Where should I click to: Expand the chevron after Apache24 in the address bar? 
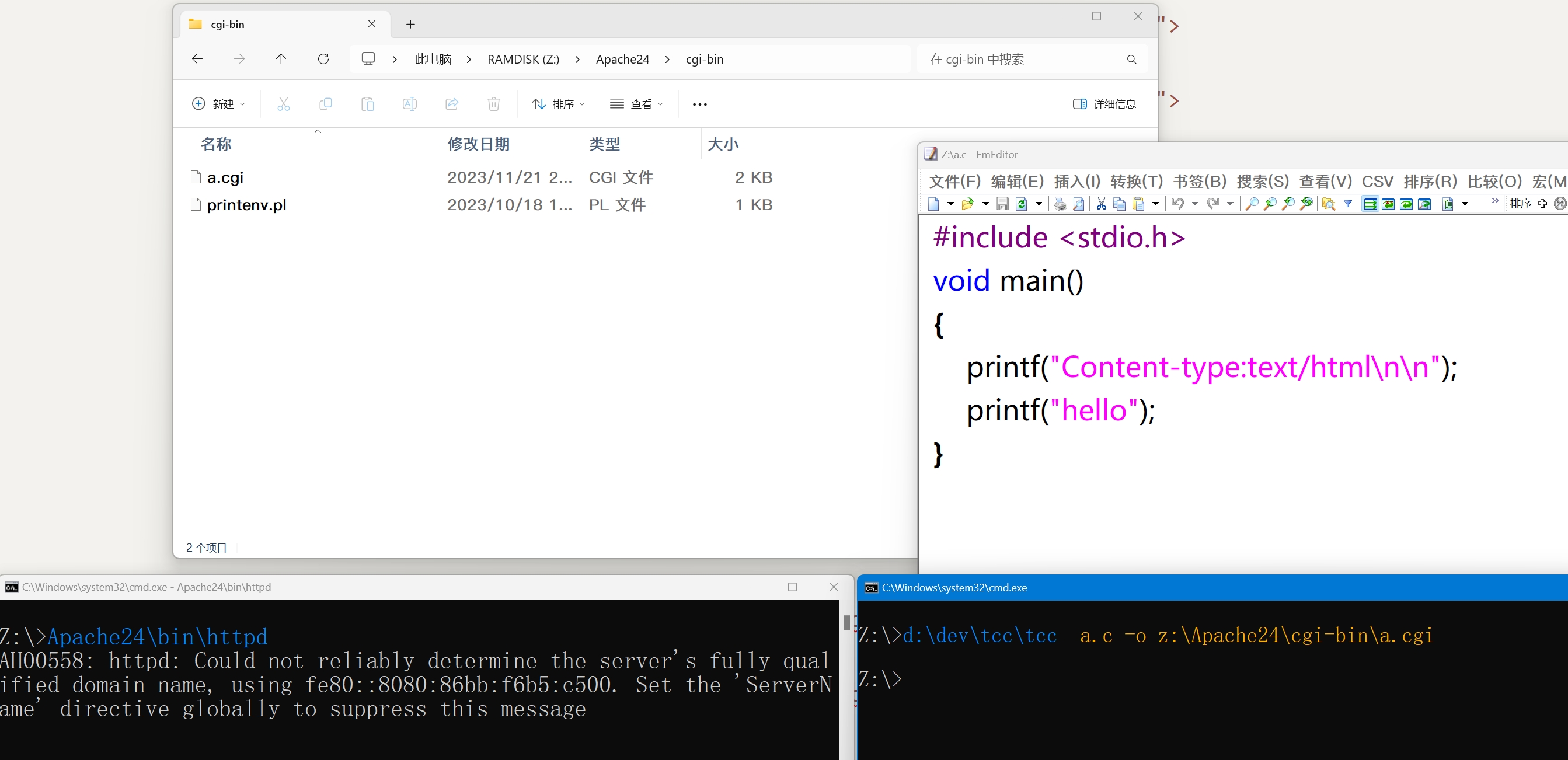pyautogui.click(x=667, y=60)
